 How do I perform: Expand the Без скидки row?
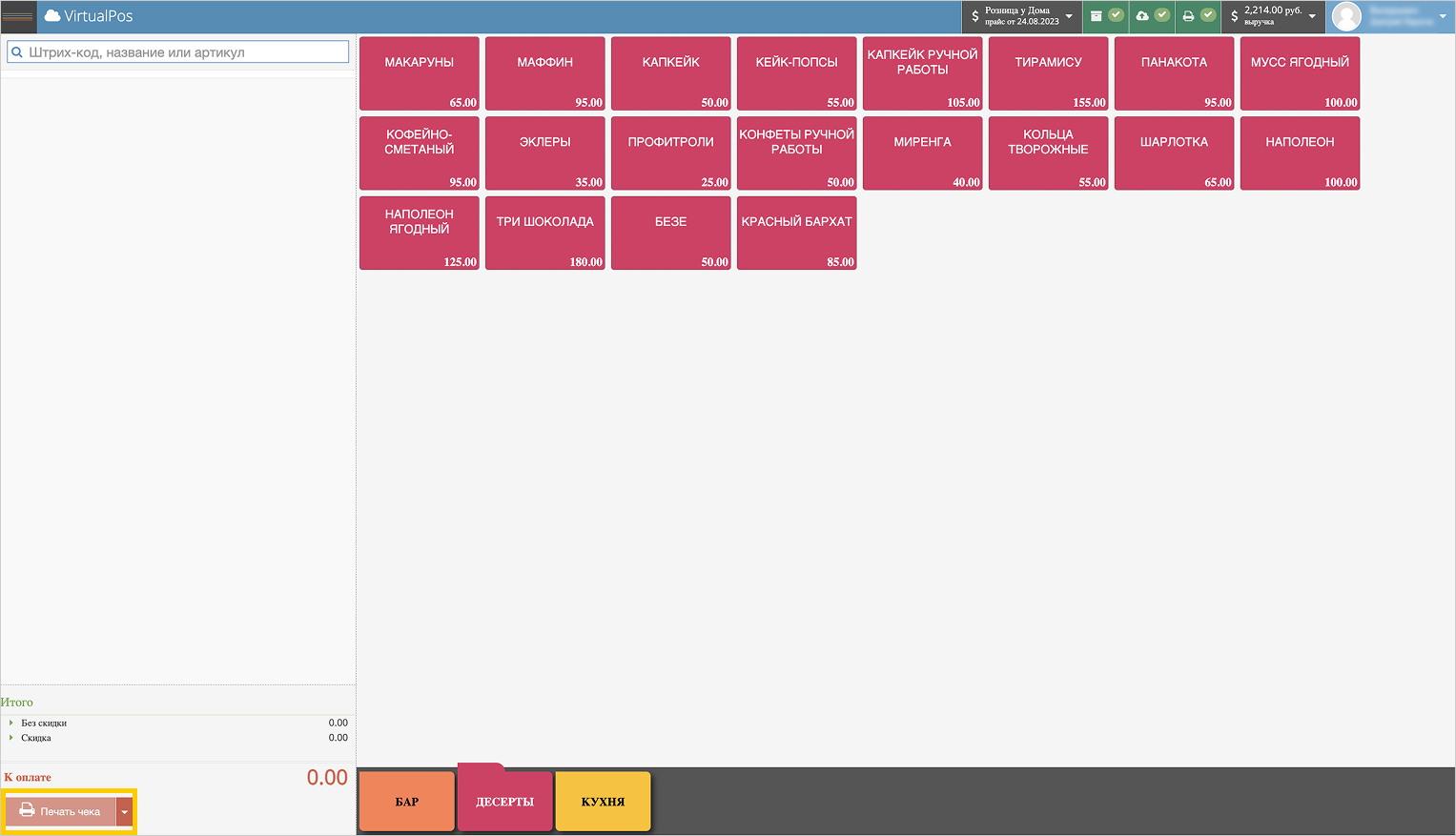point(11,723)
